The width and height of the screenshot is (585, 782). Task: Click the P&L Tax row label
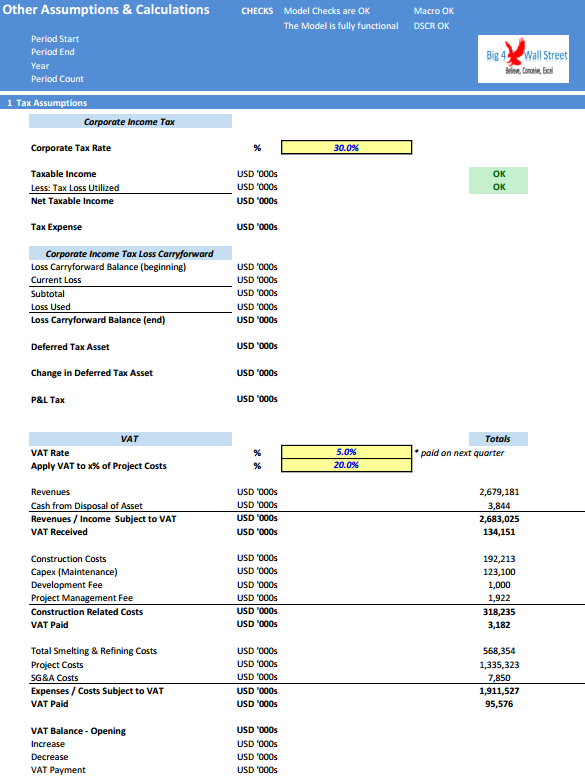[48, 399]
